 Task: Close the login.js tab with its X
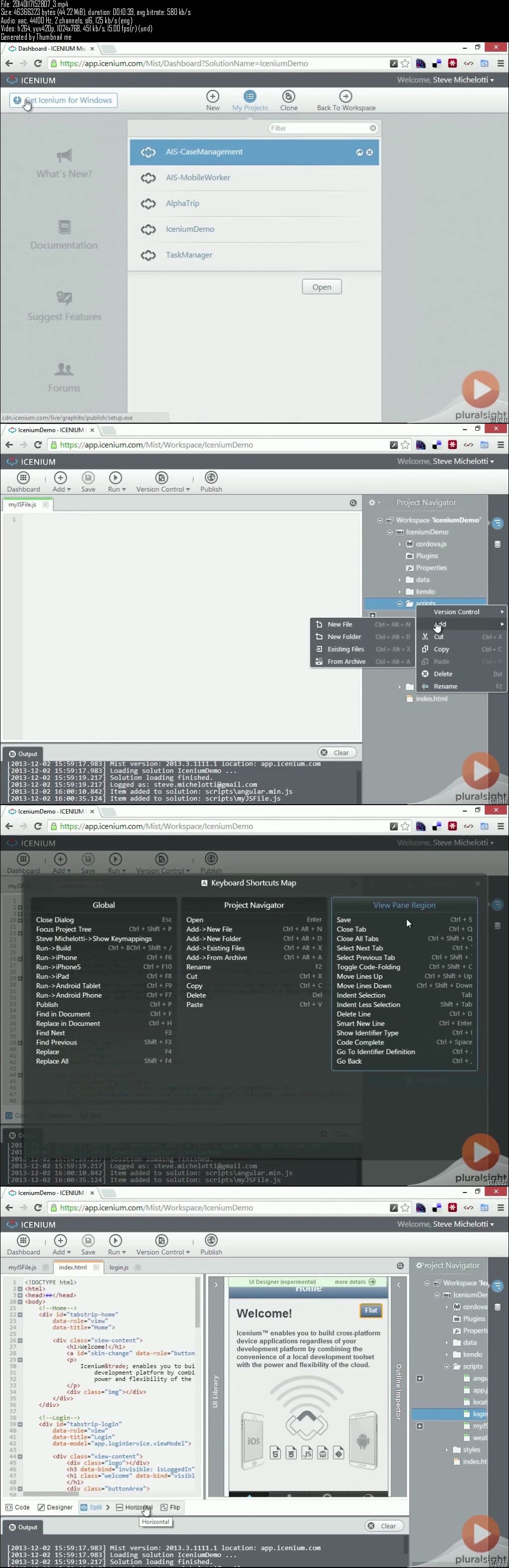tap(137, 1267)
